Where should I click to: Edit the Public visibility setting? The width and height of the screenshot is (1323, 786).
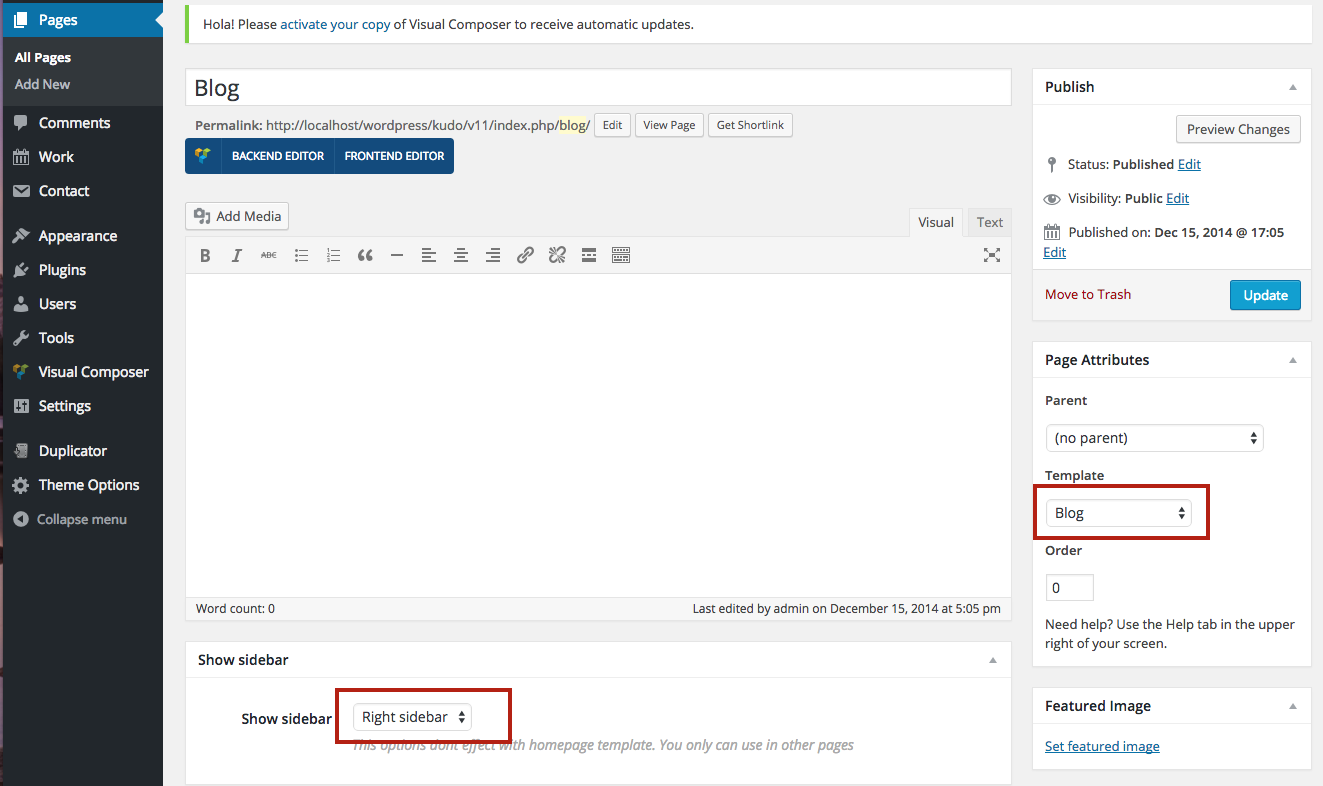pos(1177,198)
